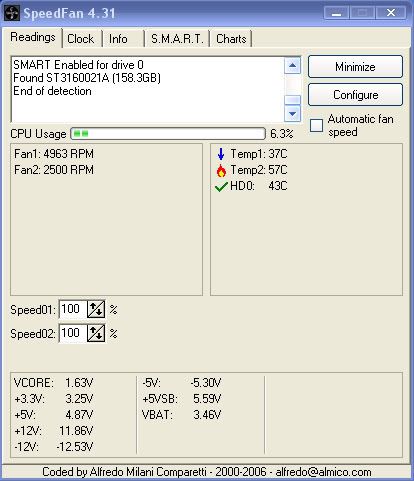Click the 'Found ST3160021A (158.3GB)' log line

click(87, 78)
